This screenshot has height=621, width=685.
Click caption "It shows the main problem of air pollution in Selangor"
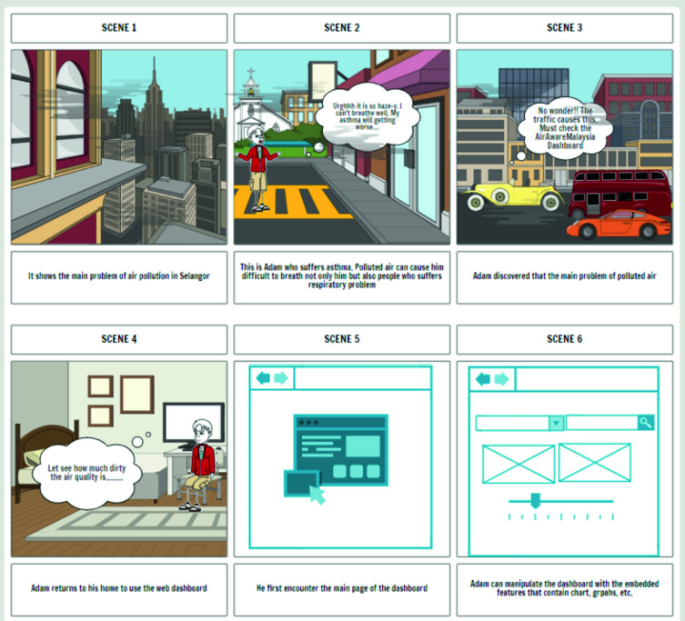[119, 276]
